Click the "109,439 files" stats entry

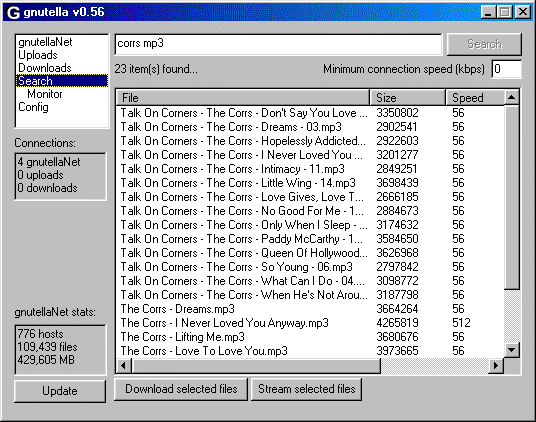coord(48,347)
